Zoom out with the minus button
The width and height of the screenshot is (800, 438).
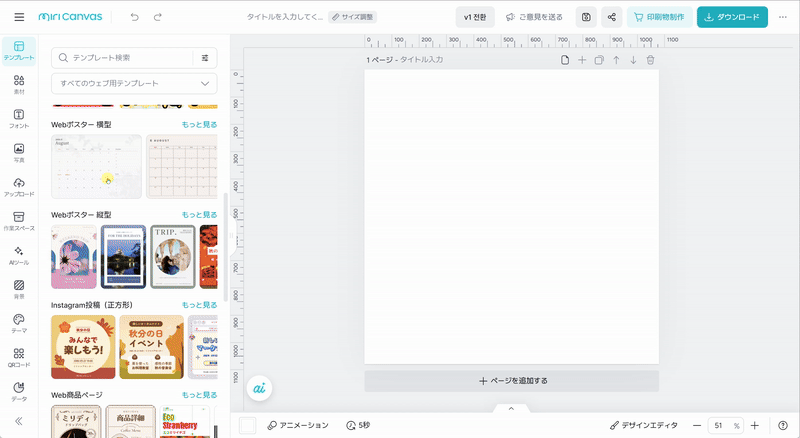point(697,425)
